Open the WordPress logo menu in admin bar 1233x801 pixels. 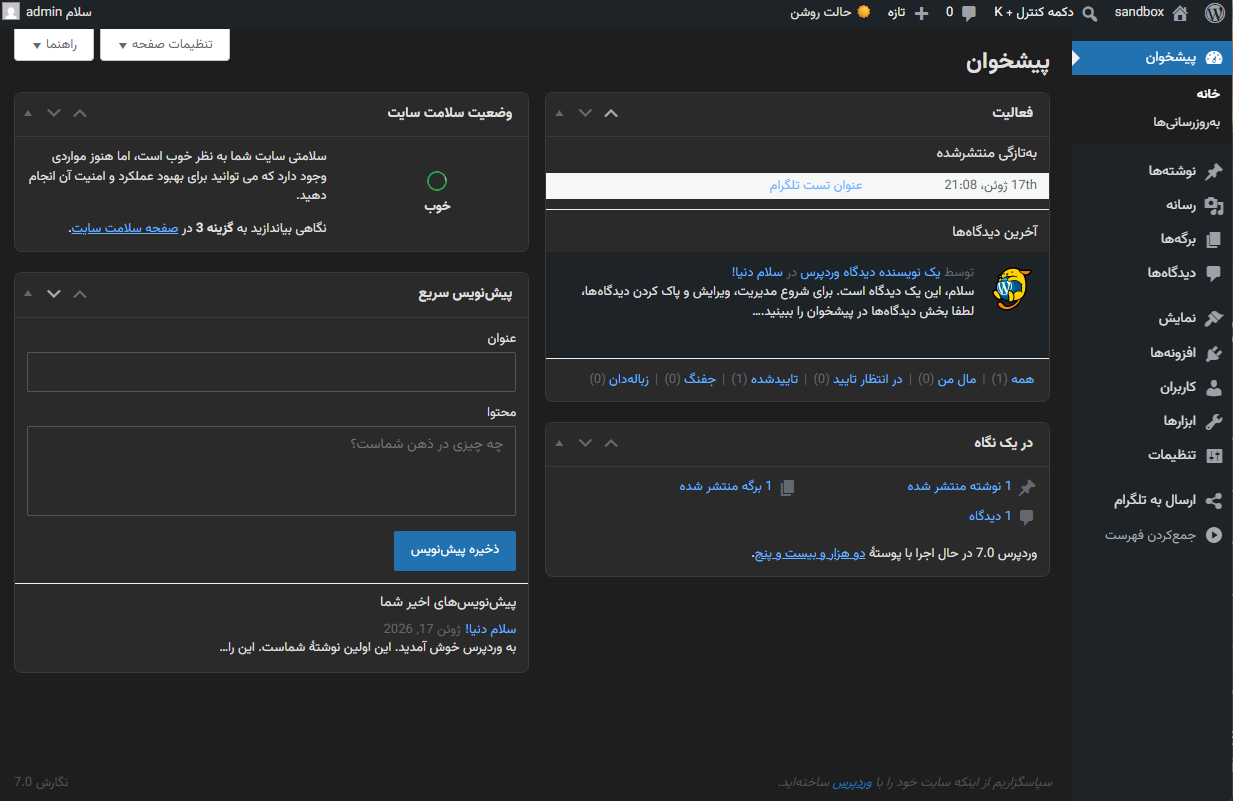tap(1214, 13)
